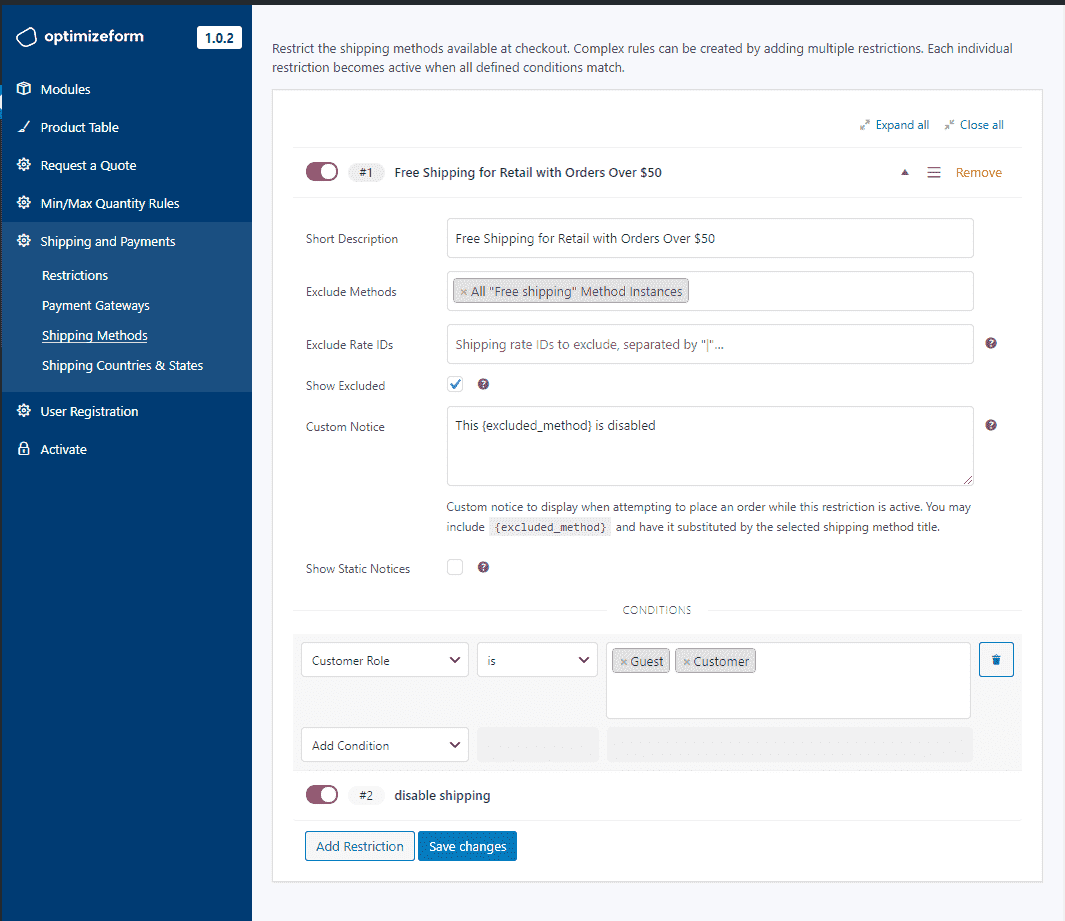The width and height of the screenshot is (1065, 921).
Task: Go to Shipping Methods submenu
Action: [94, 335]
